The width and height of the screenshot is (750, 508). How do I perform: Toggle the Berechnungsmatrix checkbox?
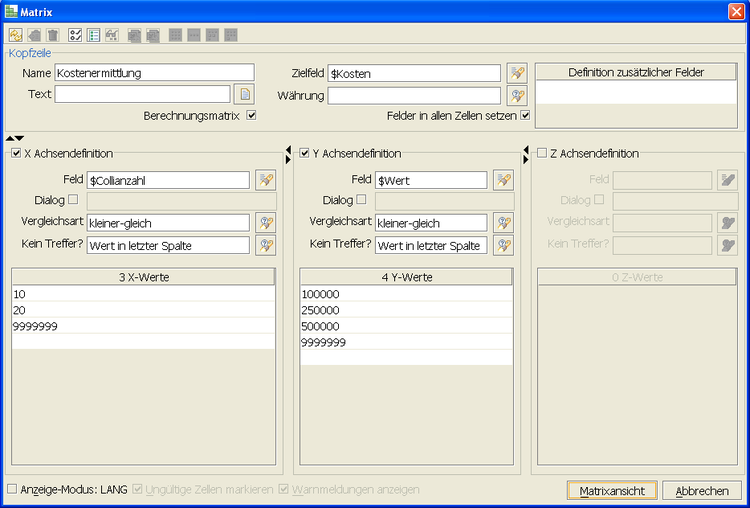pyautogui.click(x=252, y=116)
